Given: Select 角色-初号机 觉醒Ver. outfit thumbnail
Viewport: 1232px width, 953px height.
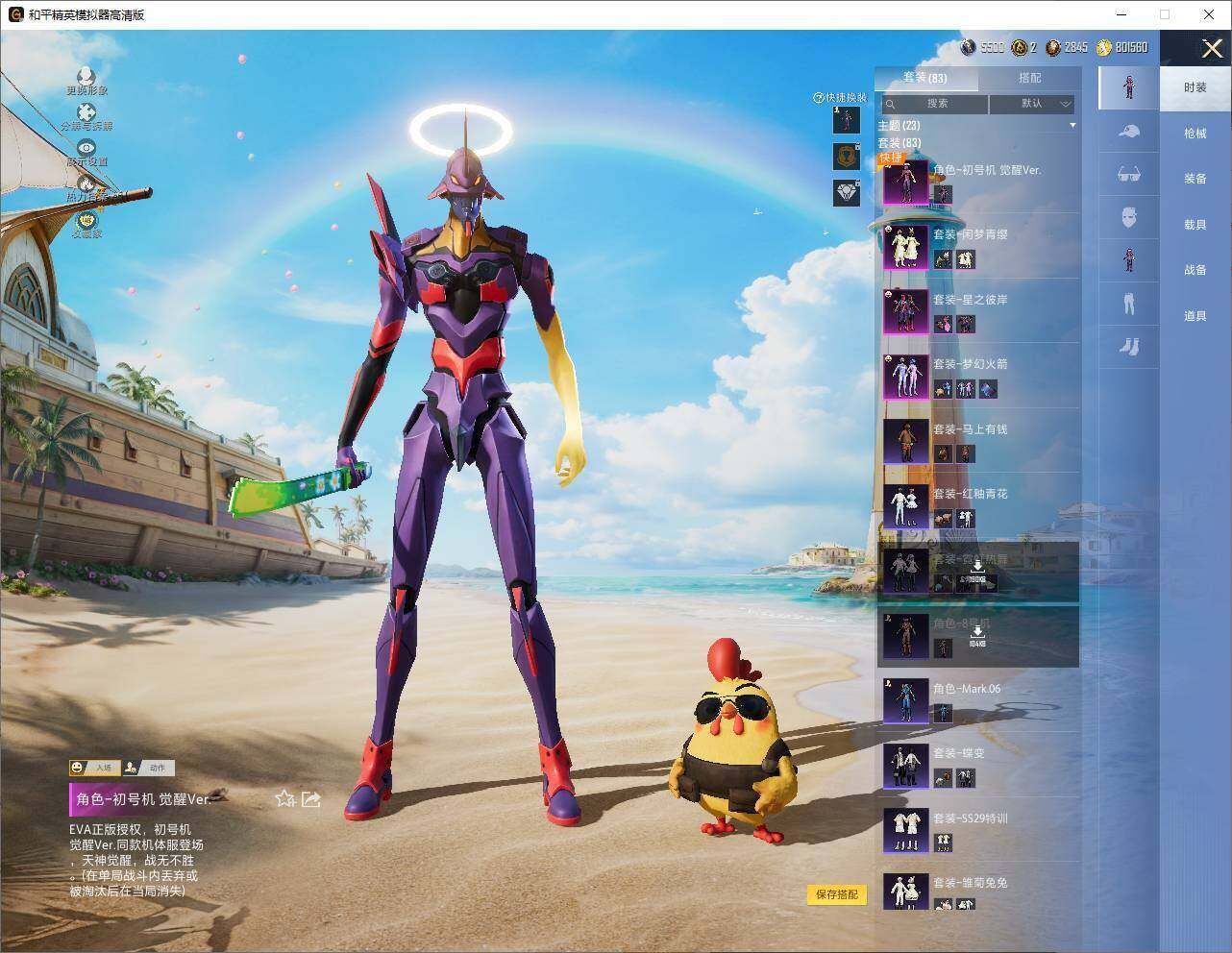Looking at the screenshot, I should [906, 183].
